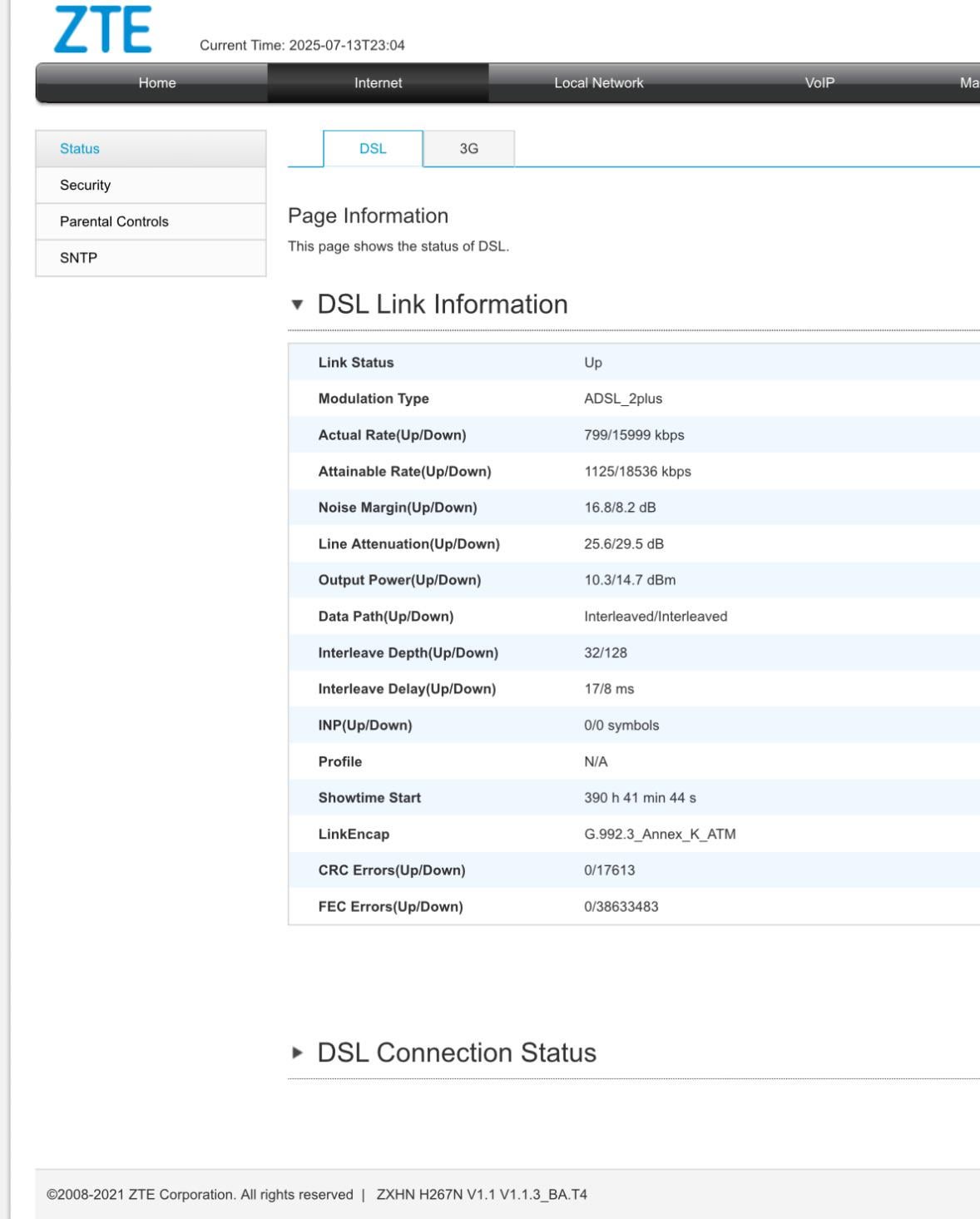The image size is (980, 1219).
Task: Go to the Local Network menu
Action: tap(598, 83)
